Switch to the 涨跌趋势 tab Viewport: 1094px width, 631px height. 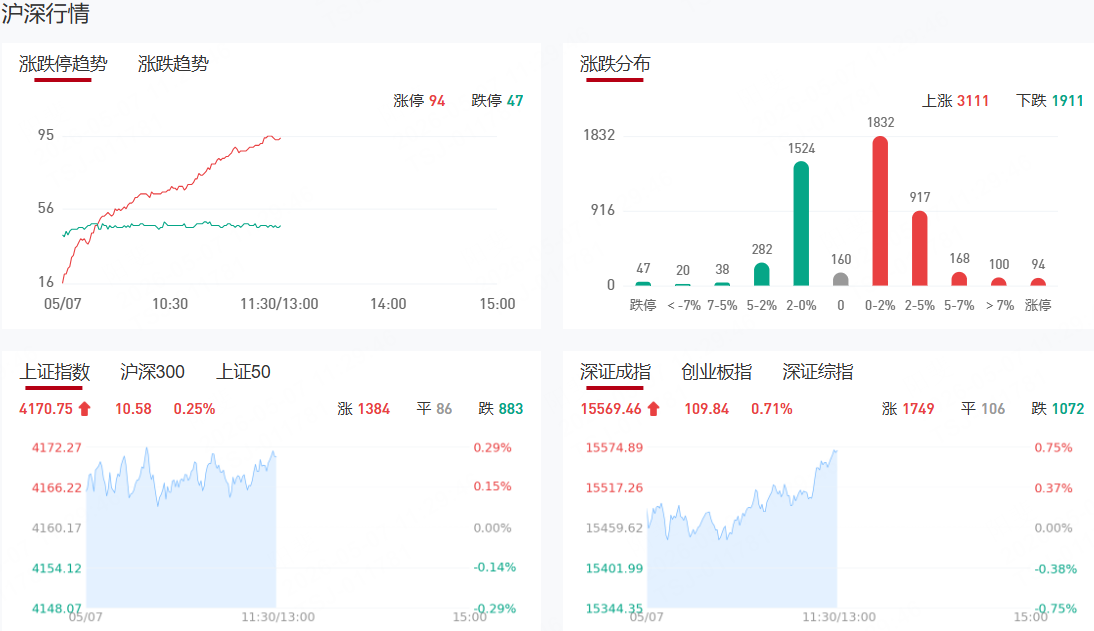click(x=173, y=64)
